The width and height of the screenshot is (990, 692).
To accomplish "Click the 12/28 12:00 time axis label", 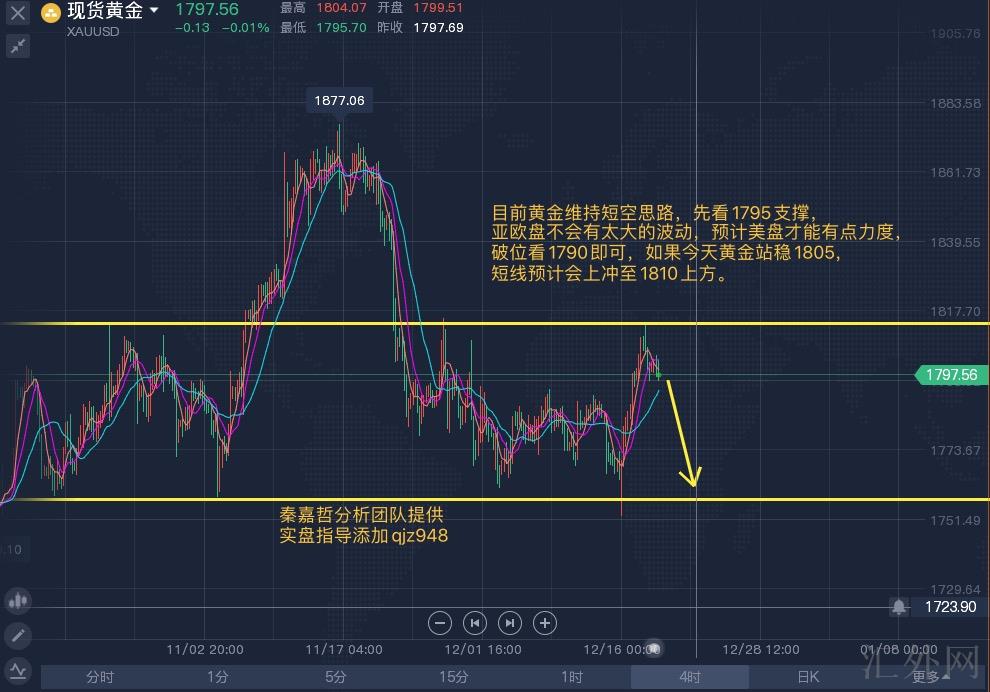I will tap(761, 650).
